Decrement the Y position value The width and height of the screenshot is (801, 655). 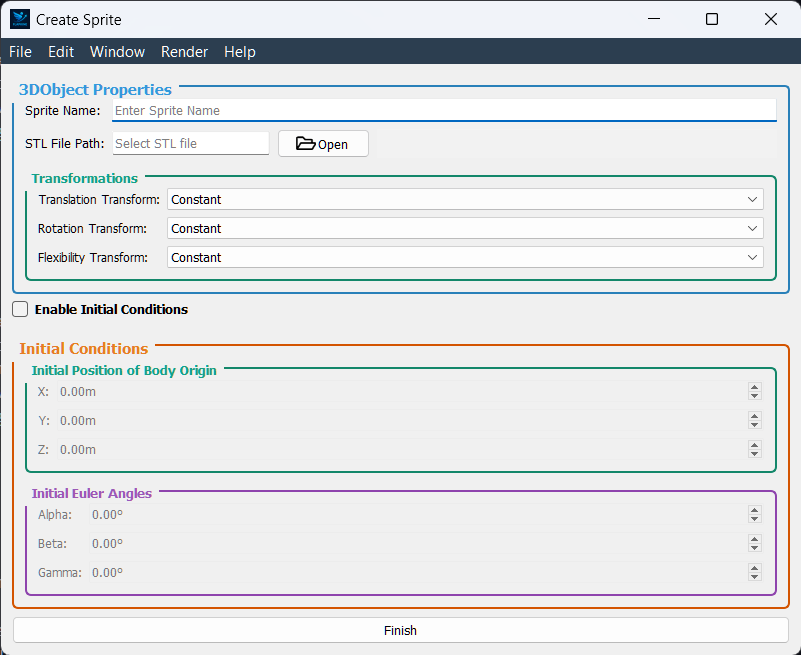click(755, 425)
